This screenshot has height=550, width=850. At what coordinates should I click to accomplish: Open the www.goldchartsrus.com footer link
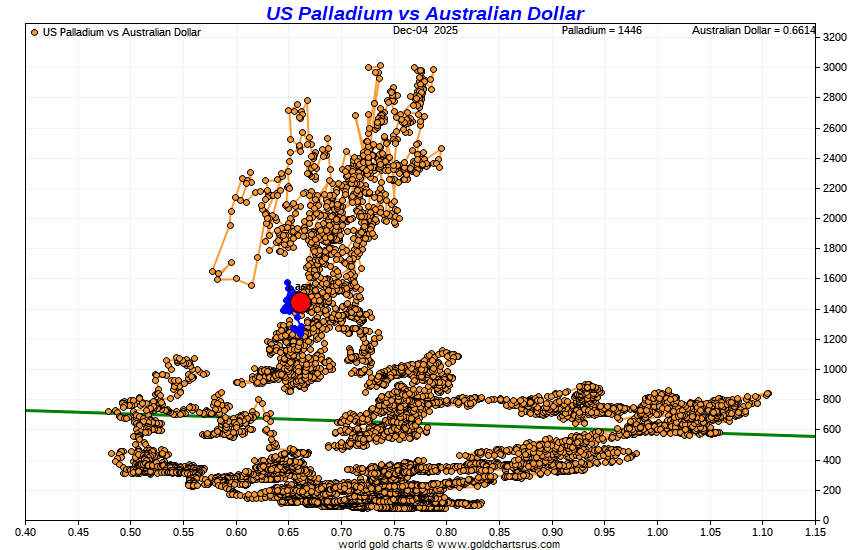coord(500,544)
